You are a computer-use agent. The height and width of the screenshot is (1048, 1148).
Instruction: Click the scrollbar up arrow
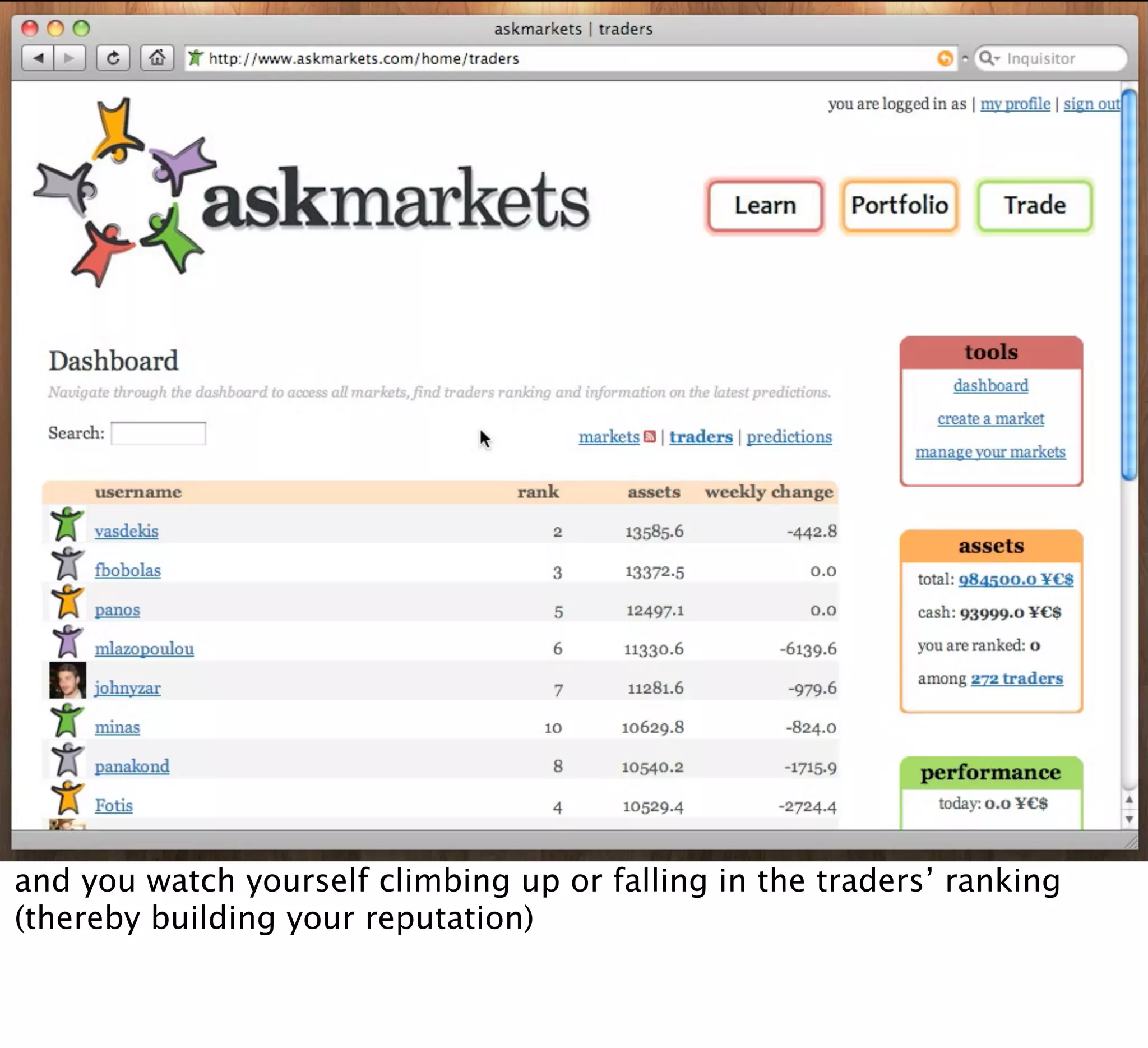(1129, 800)
